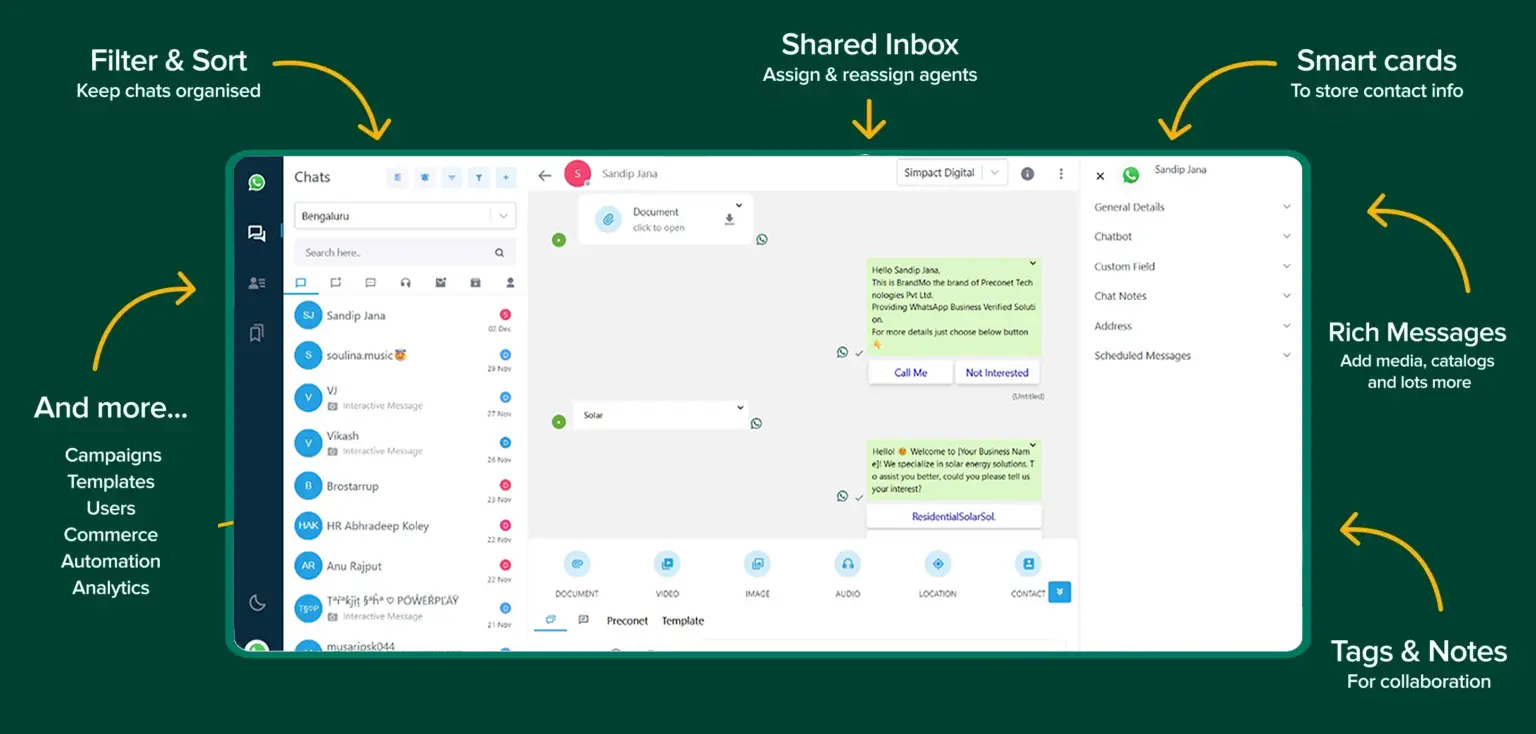The width and height of the screenshot is (1536, 734).
Task: Open the Document 'click to open' attachment
Action: pyautogui.click(x=659, y=220)
